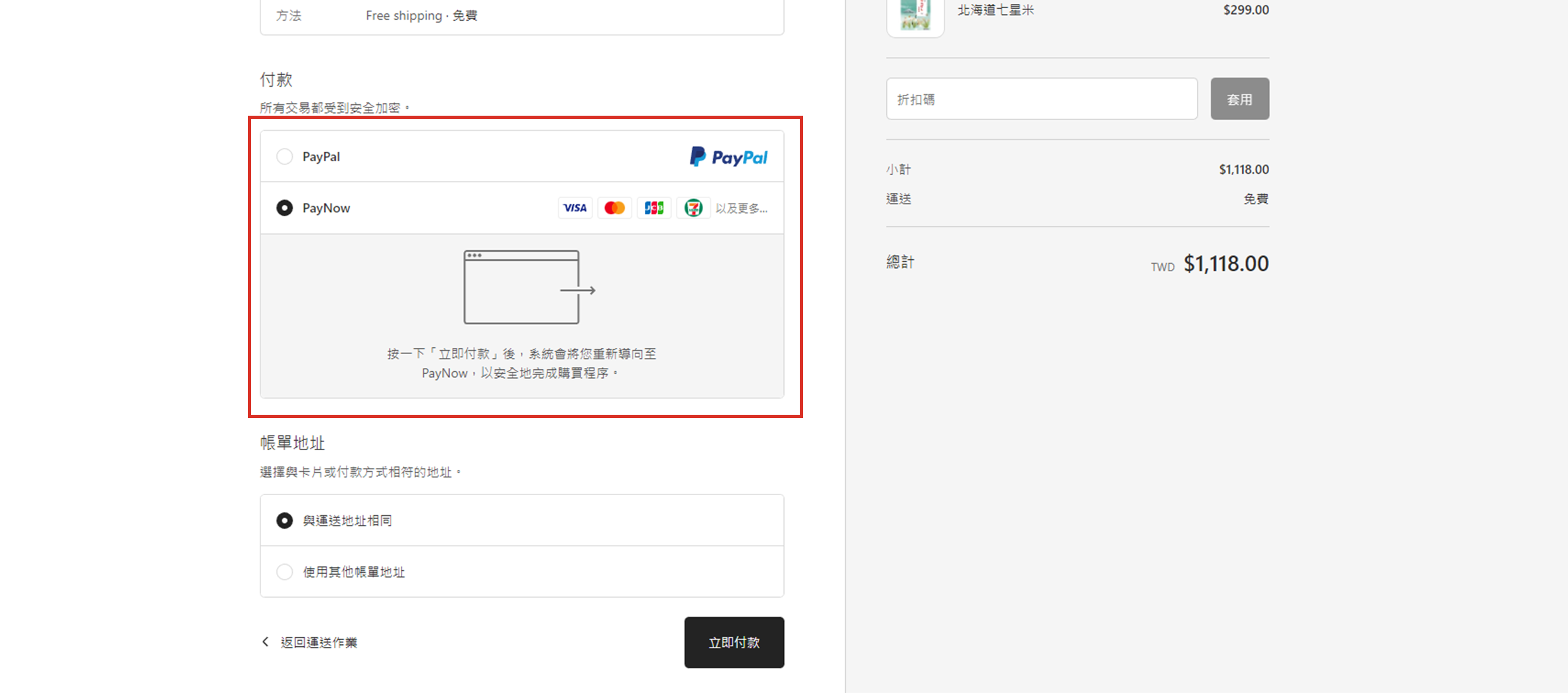Click the JCB card icon
The image size is (1568, 693).
point(654,208)
